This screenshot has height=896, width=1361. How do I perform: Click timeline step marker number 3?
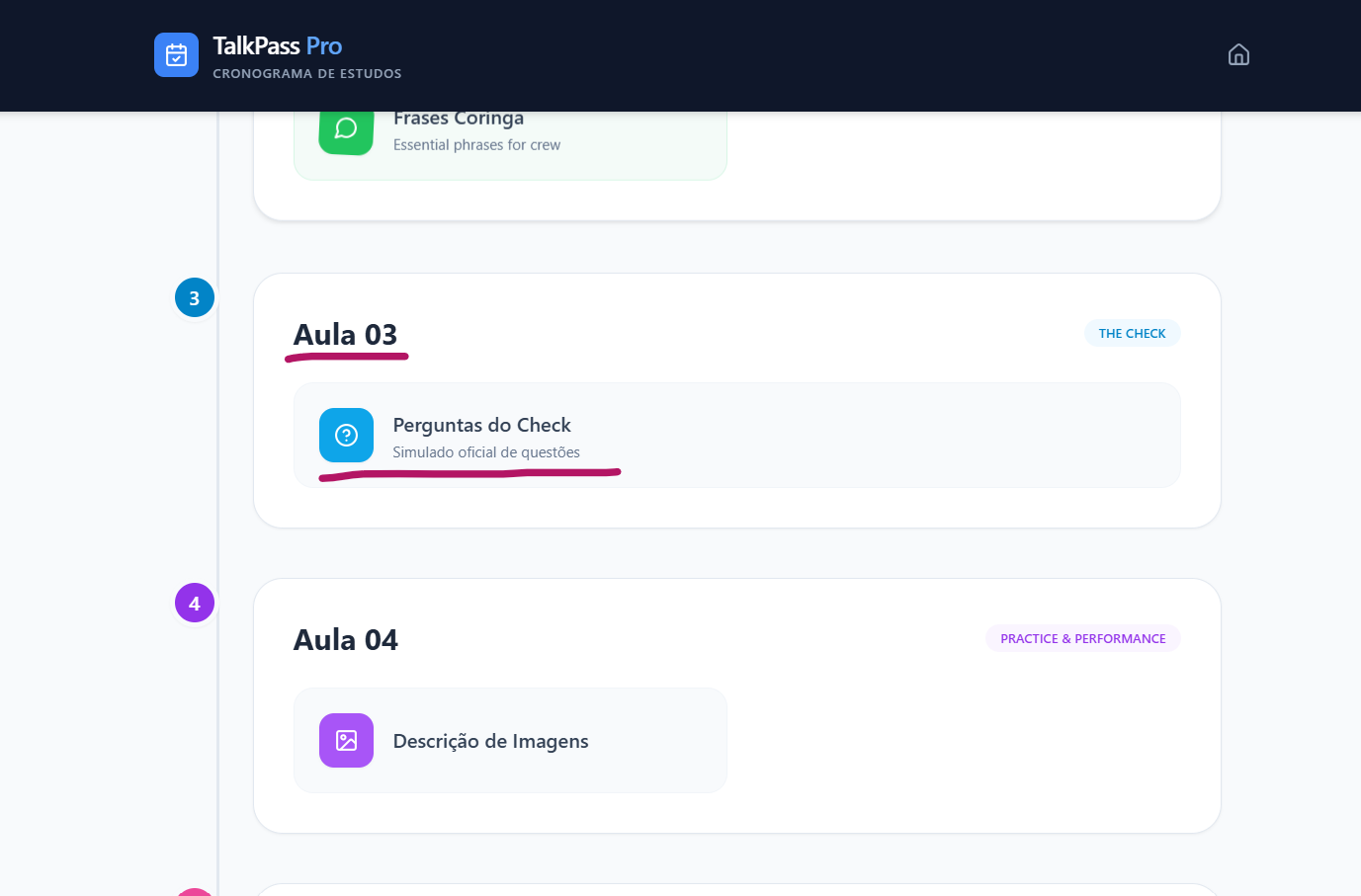pyautogui.click(x=195, y=297)
